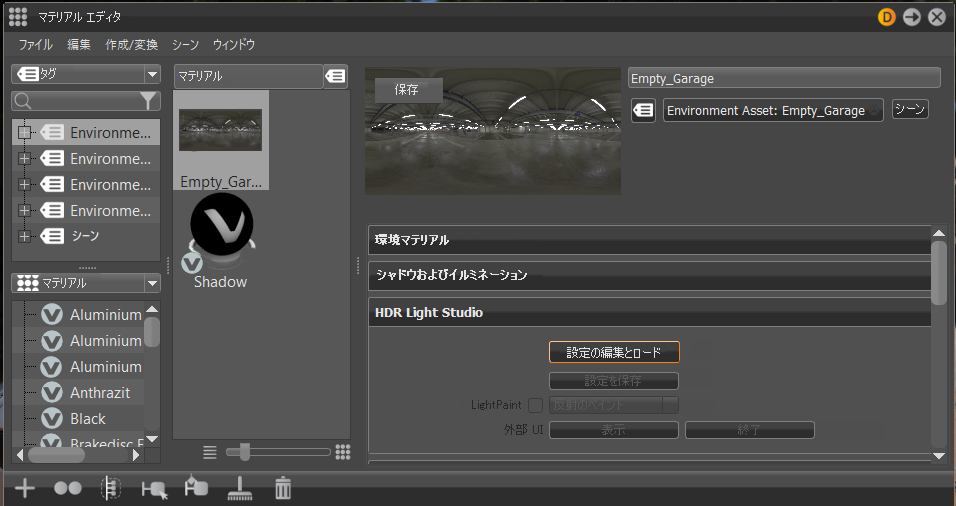This screenshot has width=956, height=506.
Task: Click the filter funnel icon in search box
Action: click(148, 101)
